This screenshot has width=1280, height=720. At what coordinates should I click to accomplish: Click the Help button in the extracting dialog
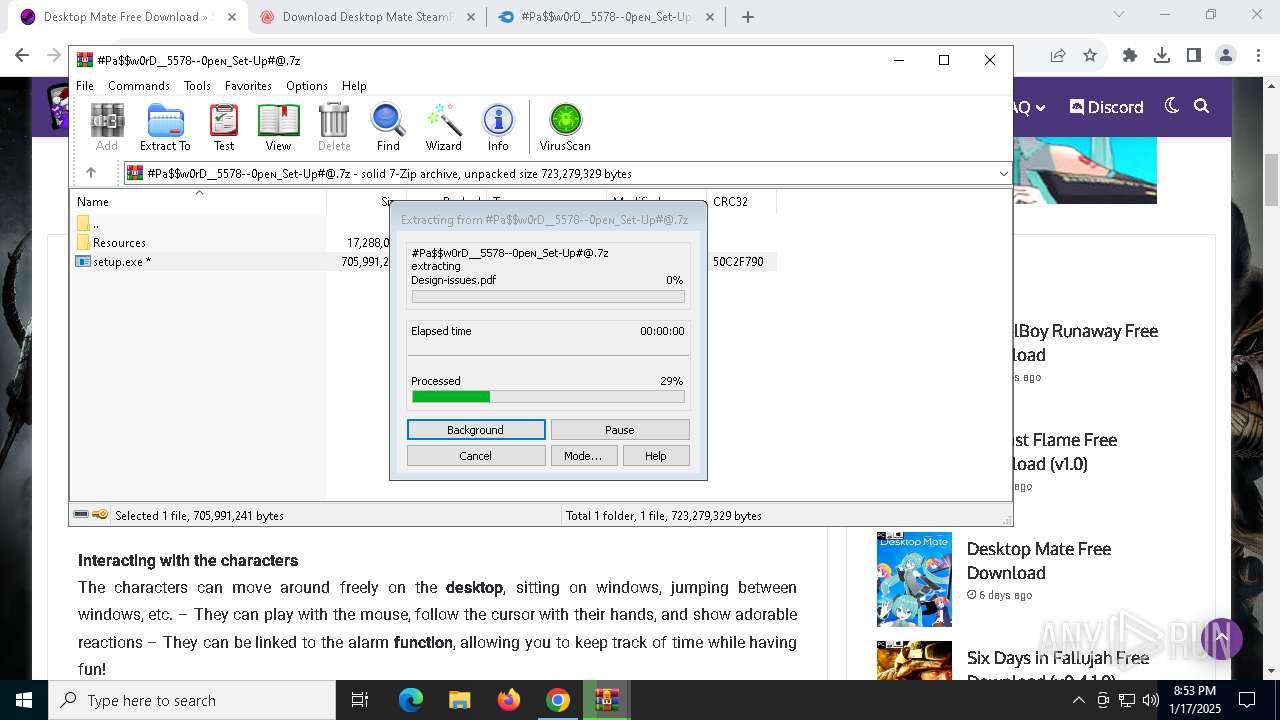pyautogui.click(x=656, y=456)
